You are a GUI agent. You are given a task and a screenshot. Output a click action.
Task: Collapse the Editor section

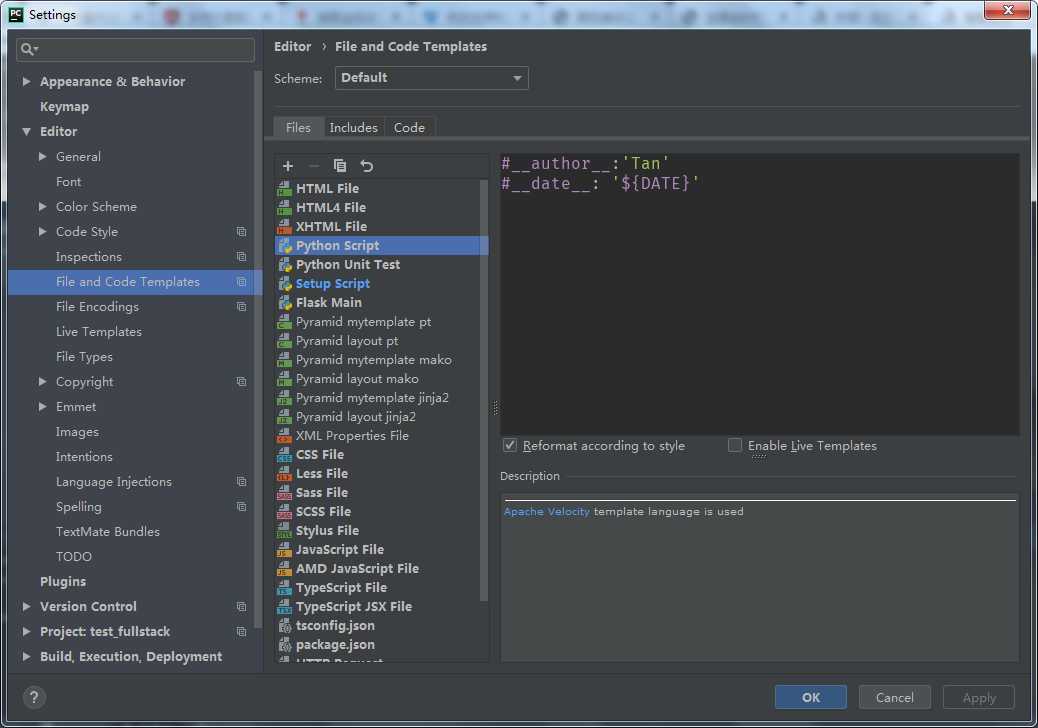click(x=26, y=132)
